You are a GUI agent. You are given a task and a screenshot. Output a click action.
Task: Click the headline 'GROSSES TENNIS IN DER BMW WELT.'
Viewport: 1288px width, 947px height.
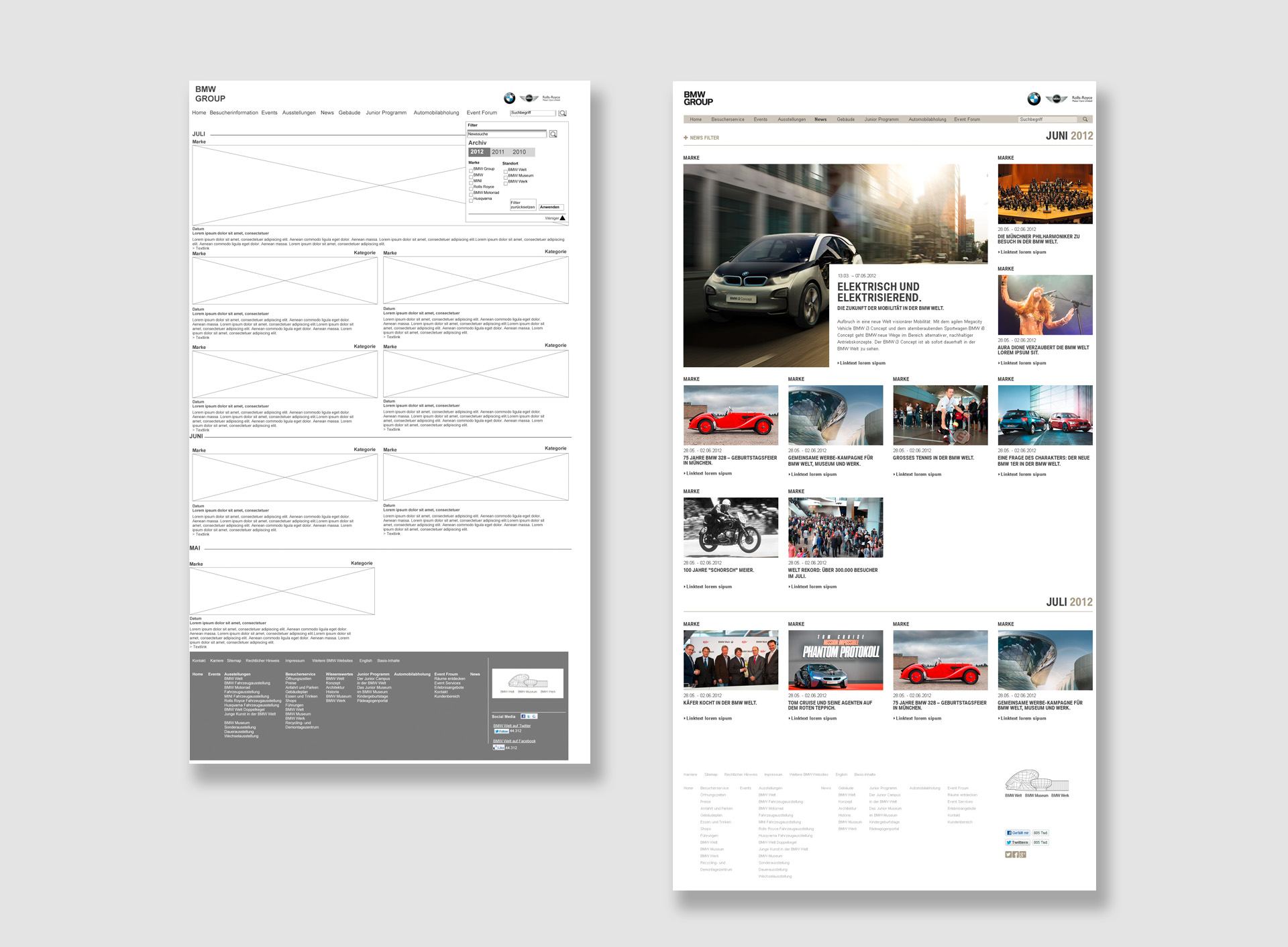(933, 458)
